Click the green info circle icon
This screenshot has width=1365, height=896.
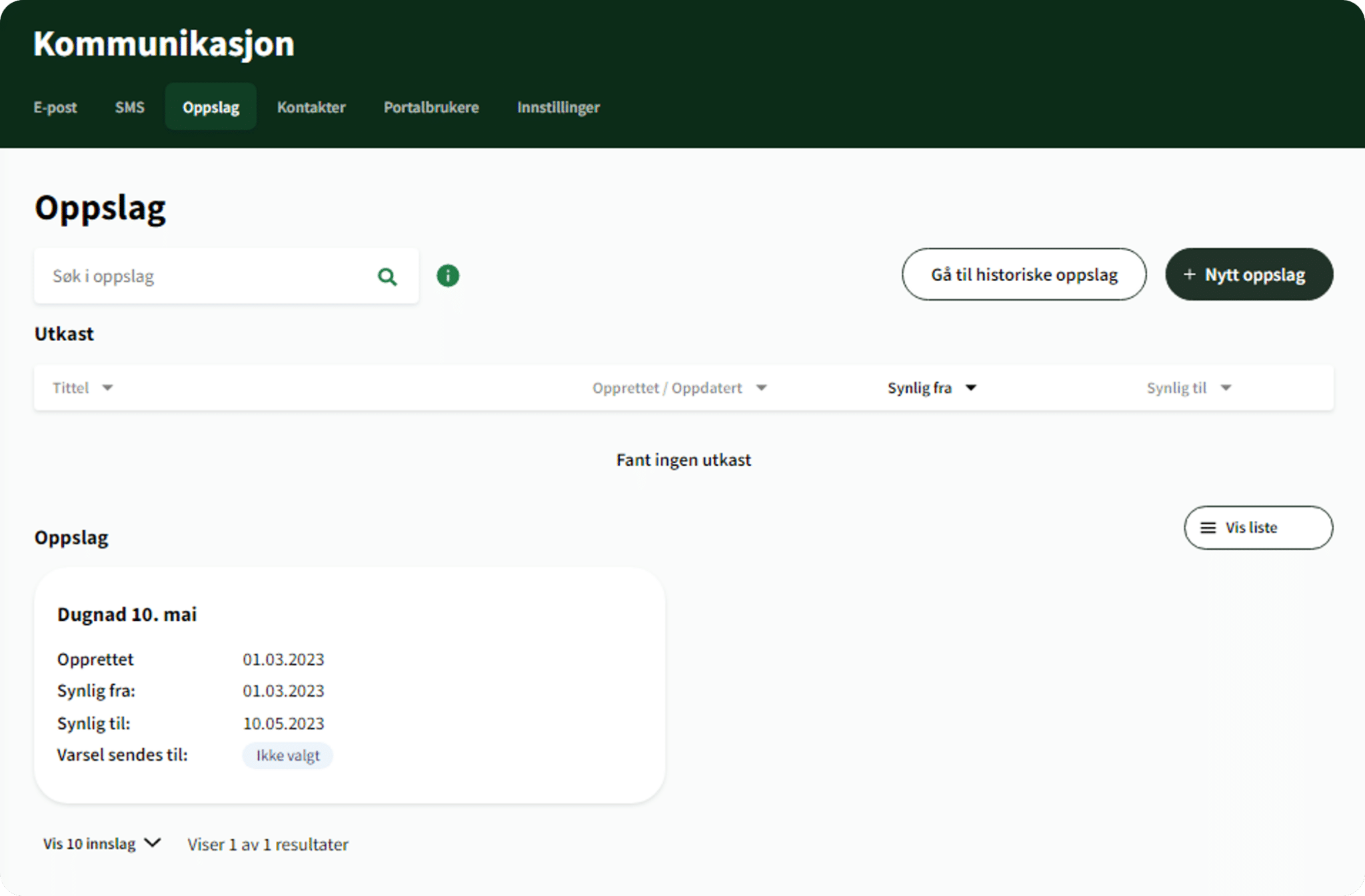coord(448,276)
